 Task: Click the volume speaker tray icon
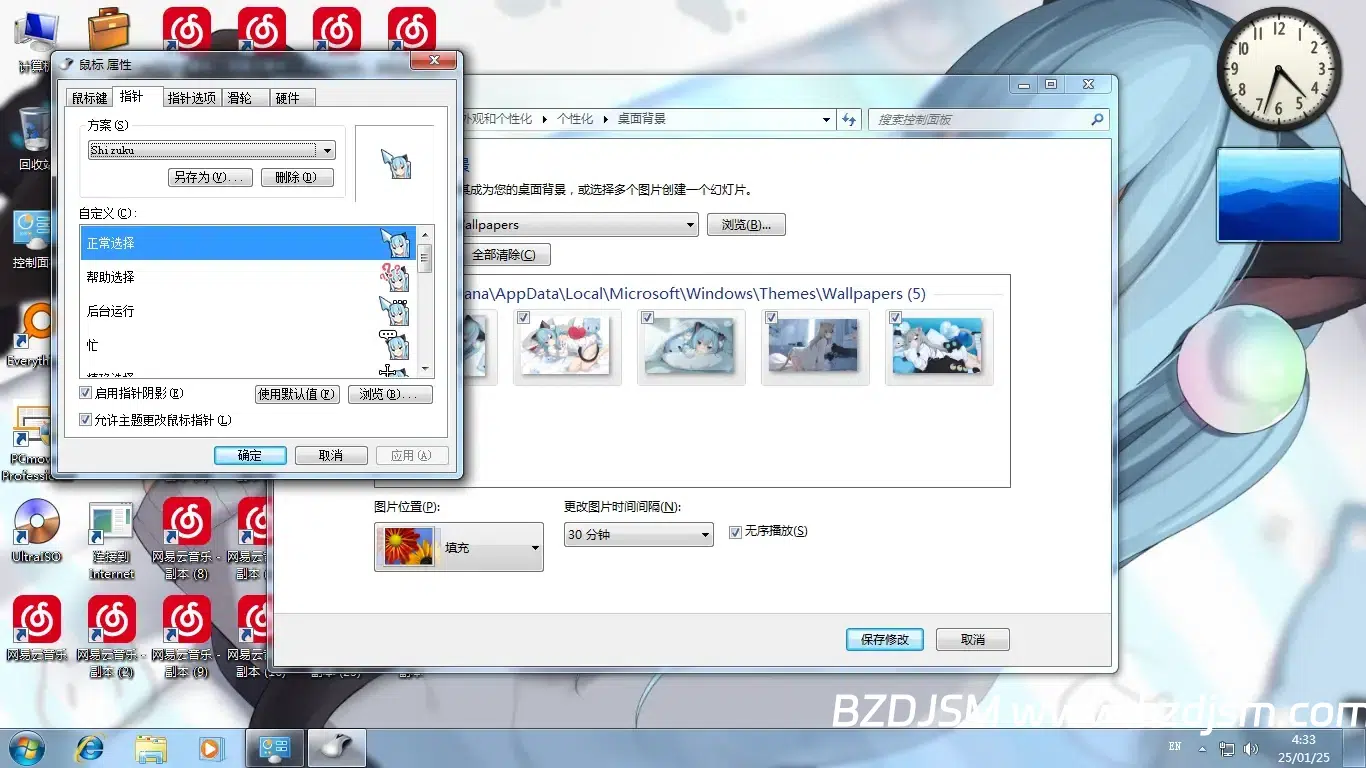[1251, 748]
